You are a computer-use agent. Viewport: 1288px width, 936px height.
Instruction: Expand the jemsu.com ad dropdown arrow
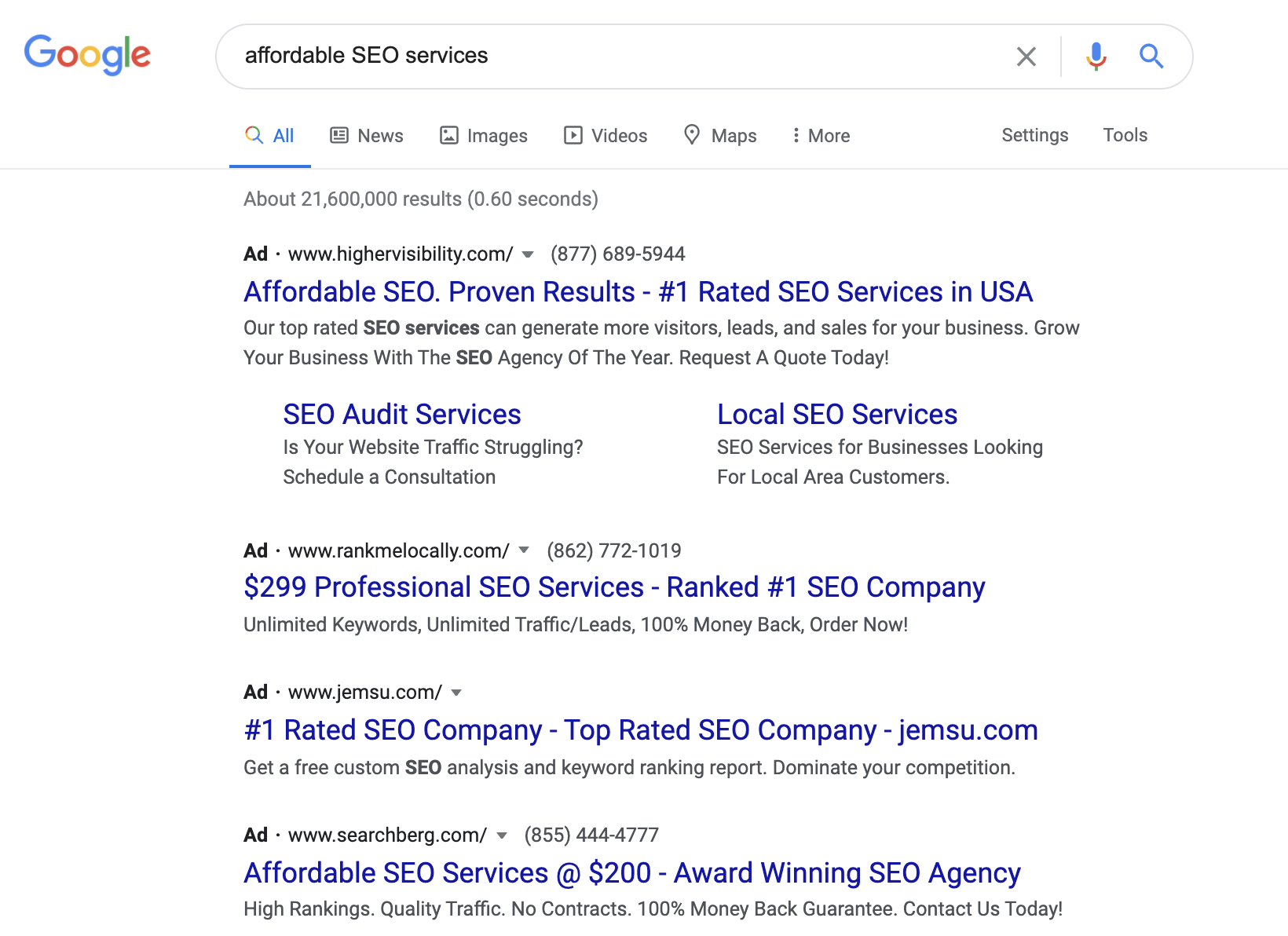click(x=456, y=693)
